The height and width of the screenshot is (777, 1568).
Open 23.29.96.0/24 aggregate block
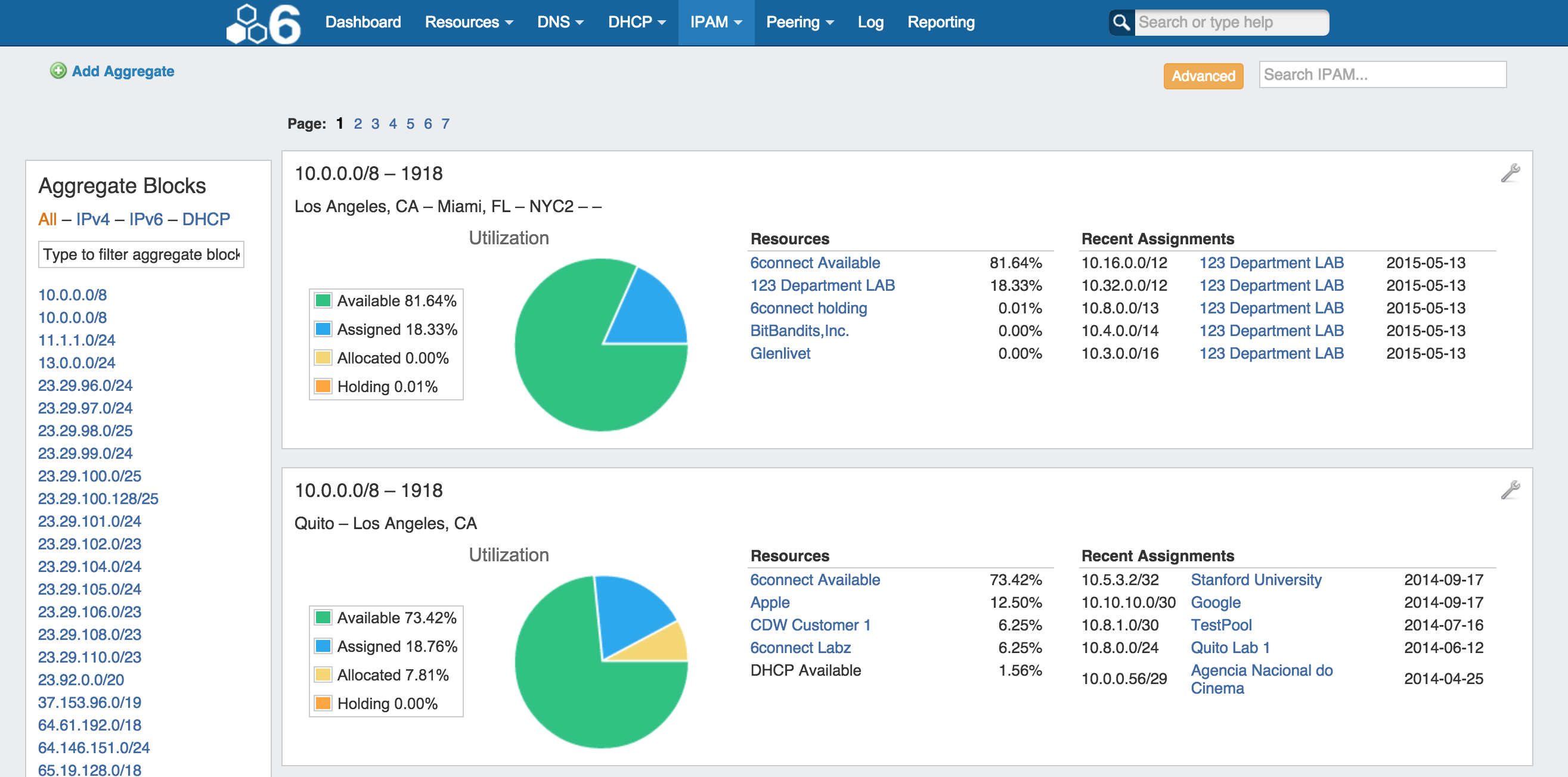[85, 385]
